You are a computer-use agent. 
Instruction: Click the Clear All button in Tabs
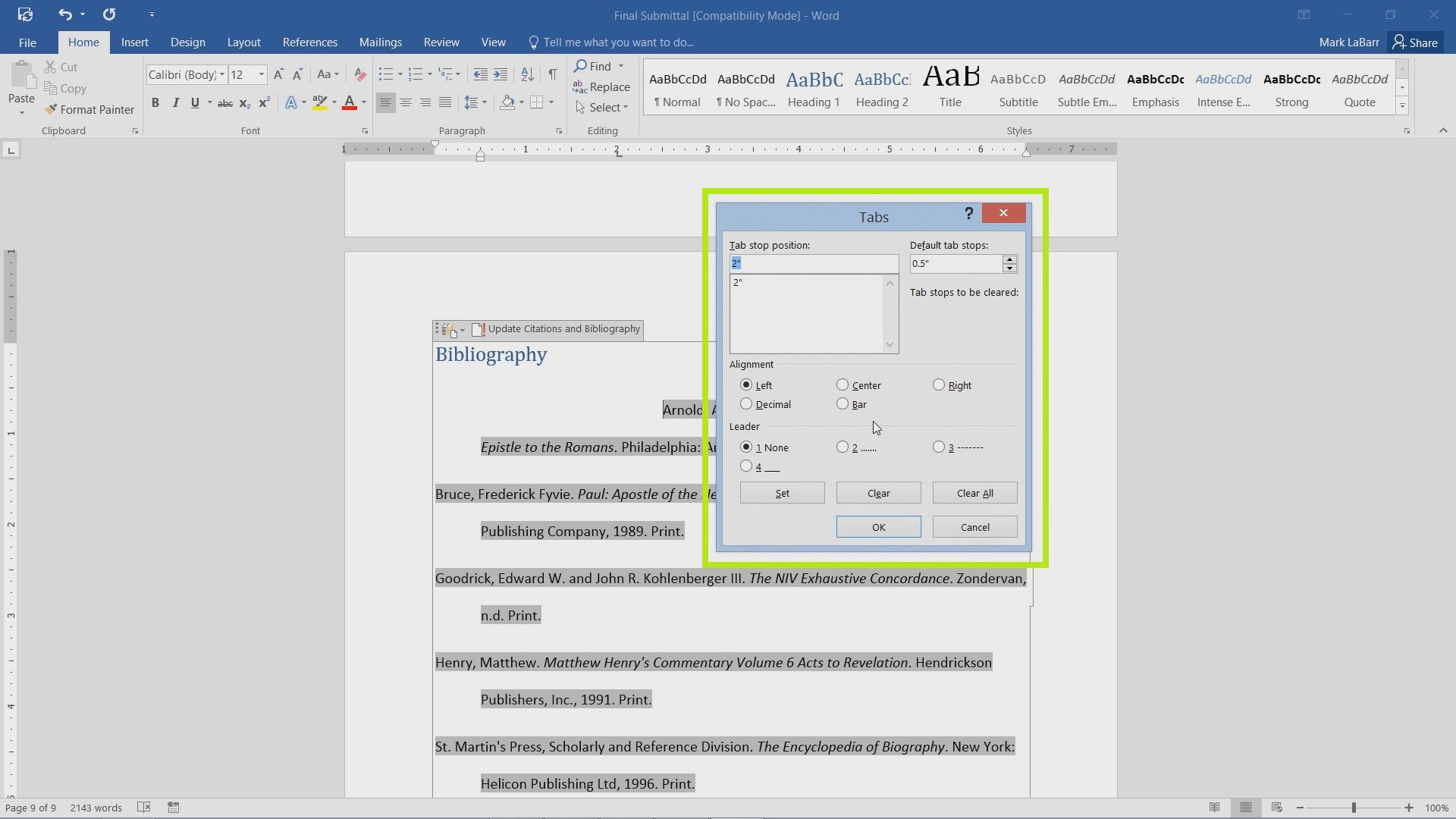pyautogui.click(x=975, y=492)
